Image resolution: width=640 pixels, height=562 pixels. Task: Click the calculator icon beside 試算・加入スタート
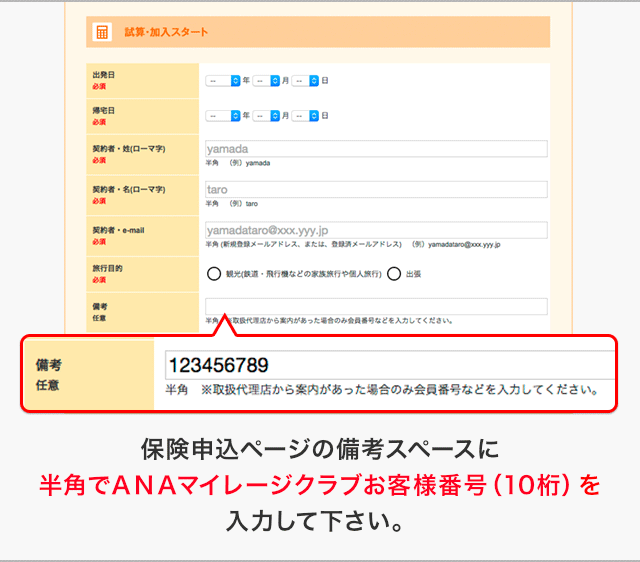pyautogui.click(x=102, y=32)
